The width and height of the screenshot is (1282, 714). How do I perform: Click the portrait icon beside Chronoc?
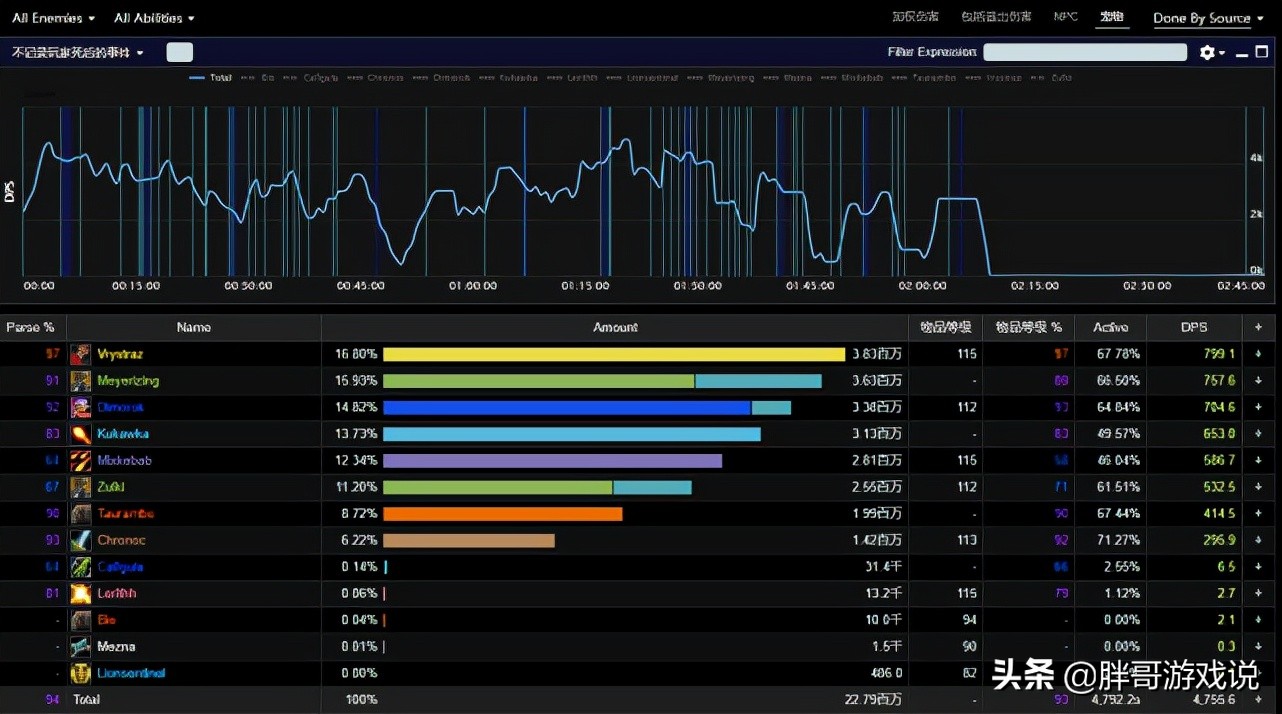click(x=80, y=540)
